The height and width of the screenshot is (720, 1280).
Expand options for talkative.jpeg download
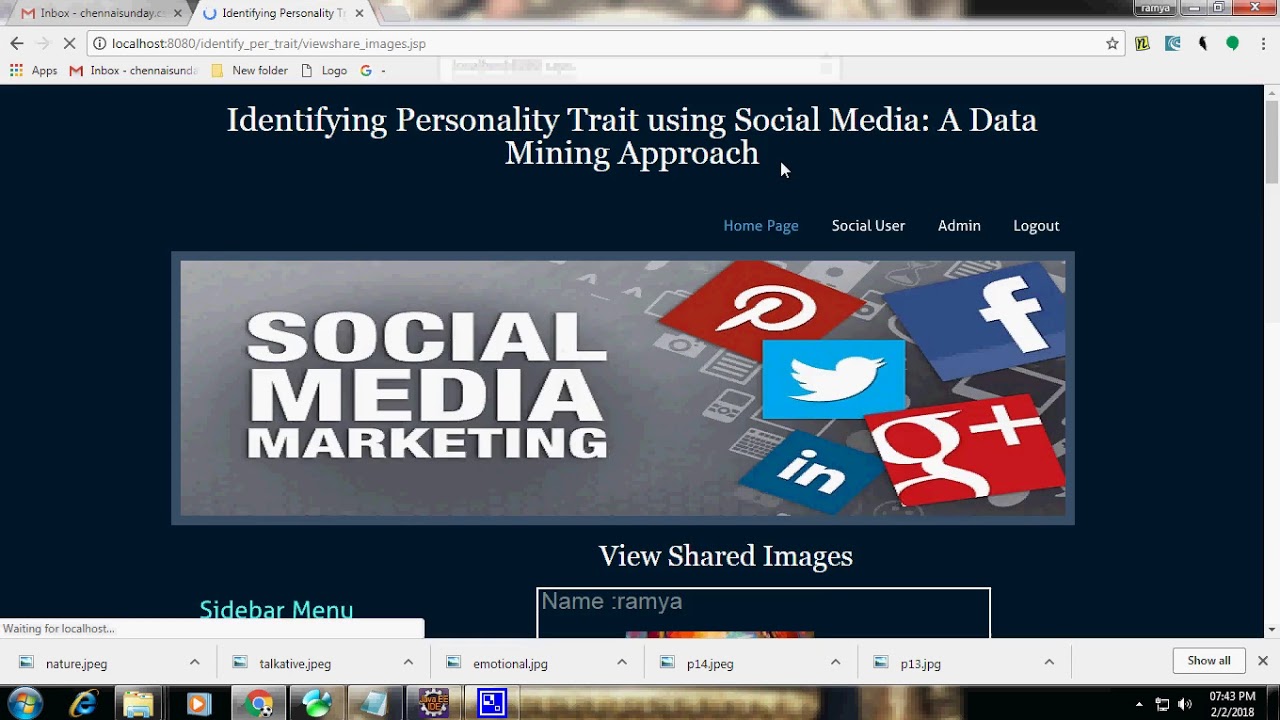(408, 662)
